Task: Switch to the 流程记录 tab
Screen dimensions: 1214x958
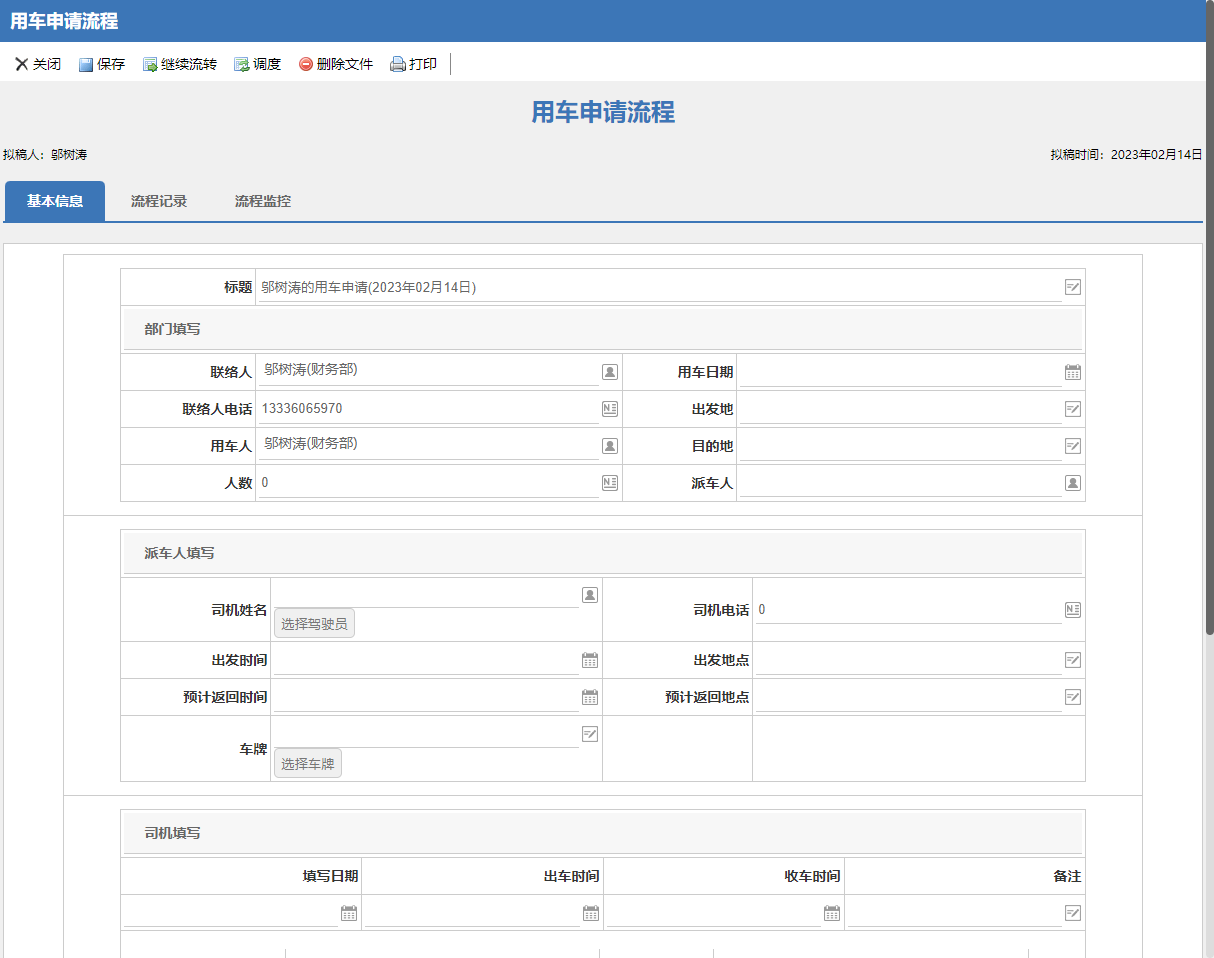Action: pyautogui.click(x=159, y=201)
